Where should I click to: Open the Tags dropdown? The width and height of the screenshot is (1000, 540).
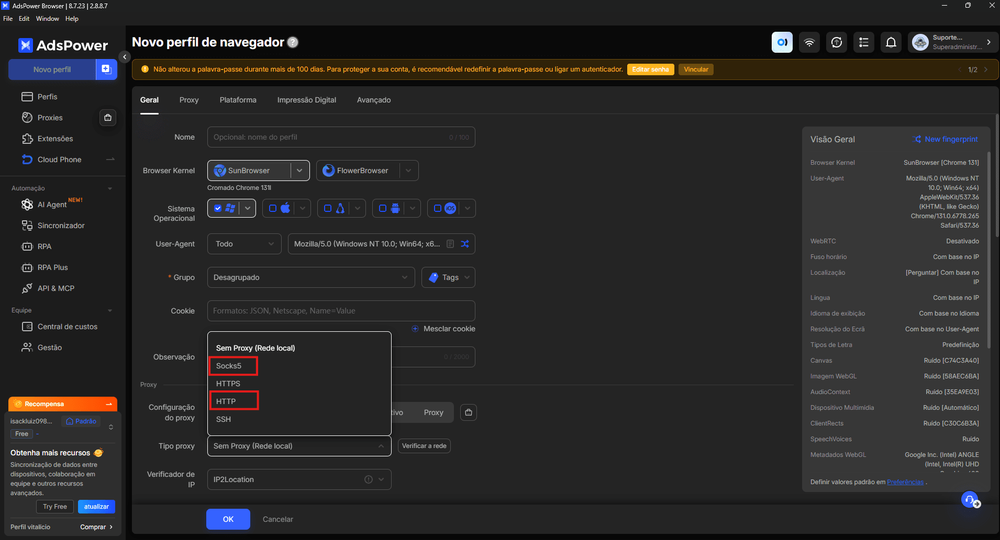click(x=448, y=277)
